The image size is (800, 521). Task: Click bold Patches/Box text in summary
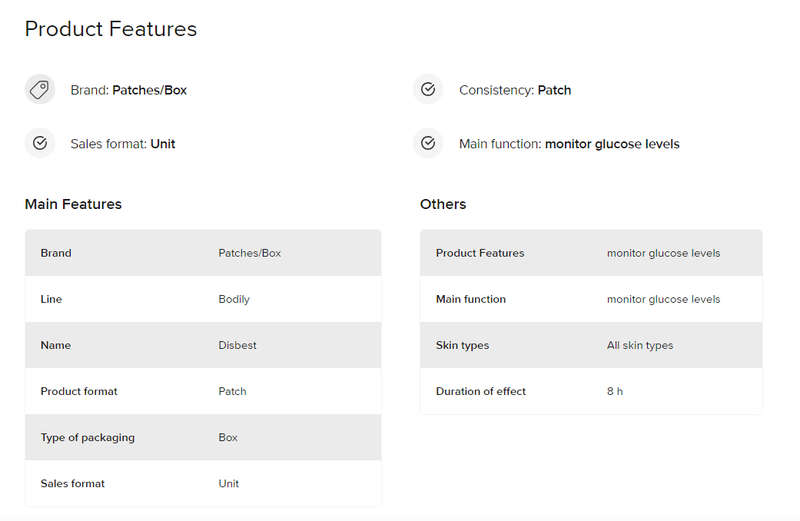coord(149,90)
